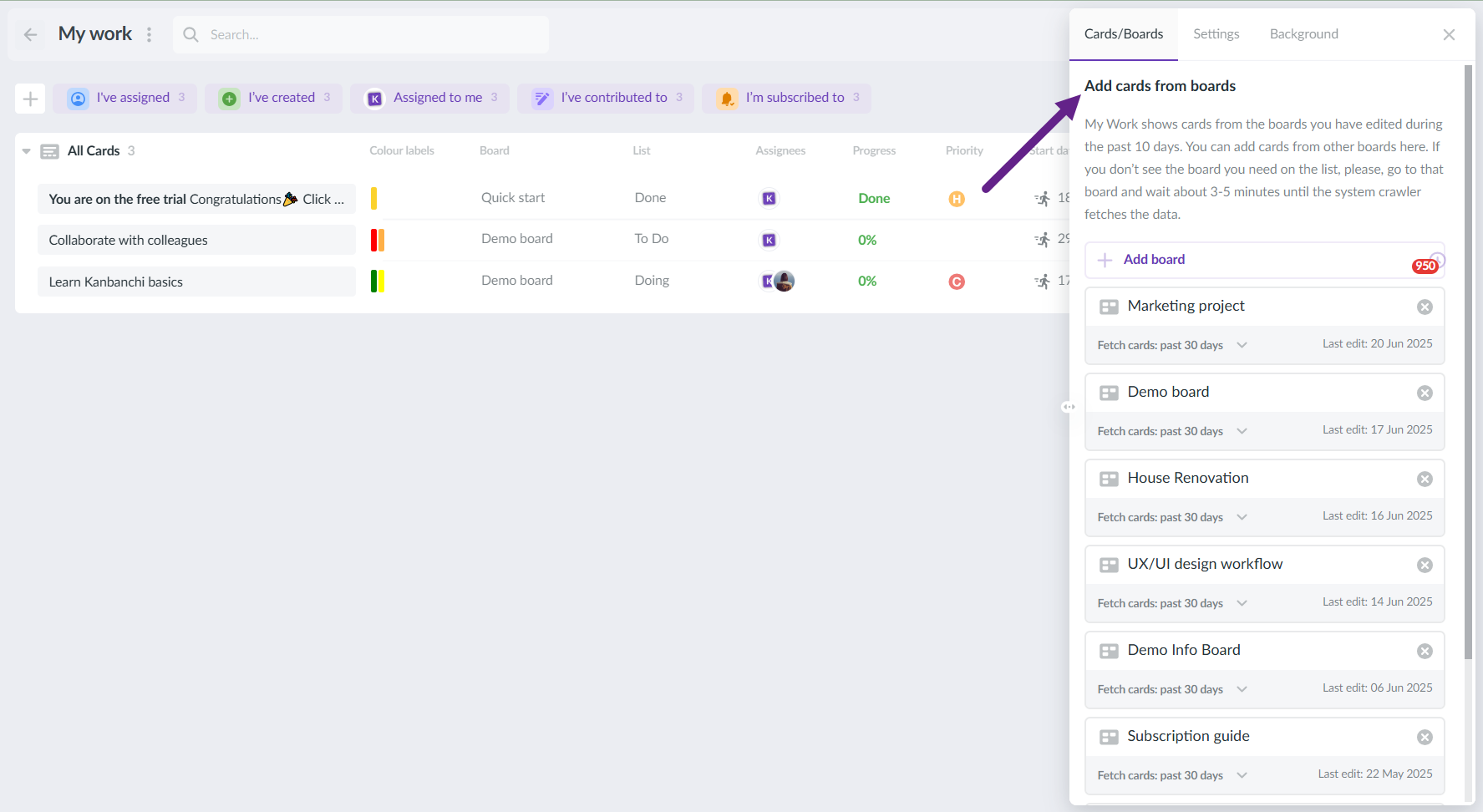Click colour labels of Collaborate with colleagues card
The width and height of the screenshot is (1483, 812).
pos(378,241)
